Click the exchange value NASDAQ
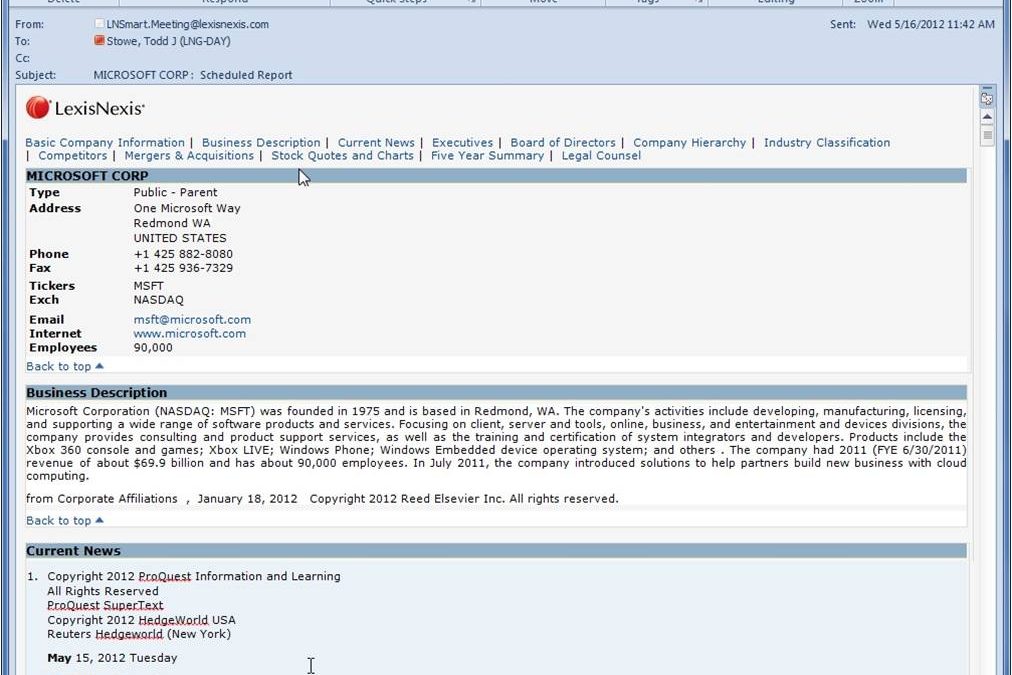The width and height of the screenshot is (1012, 675). pos(159,300)
